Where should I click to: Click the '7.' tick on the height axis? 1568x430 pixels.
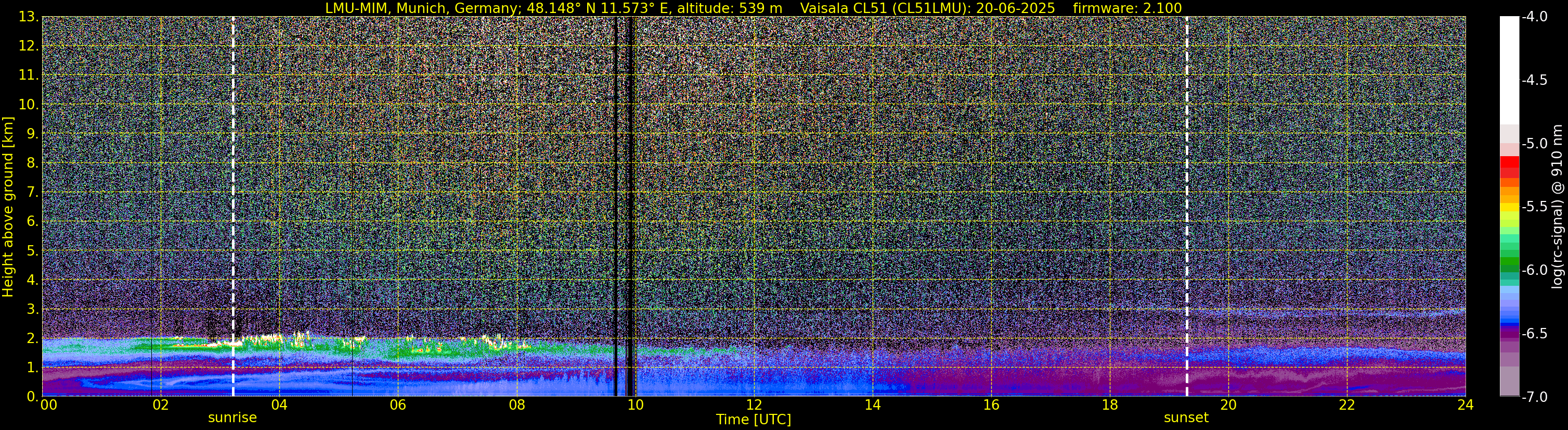pyautogui.click(x=32, y=193)
